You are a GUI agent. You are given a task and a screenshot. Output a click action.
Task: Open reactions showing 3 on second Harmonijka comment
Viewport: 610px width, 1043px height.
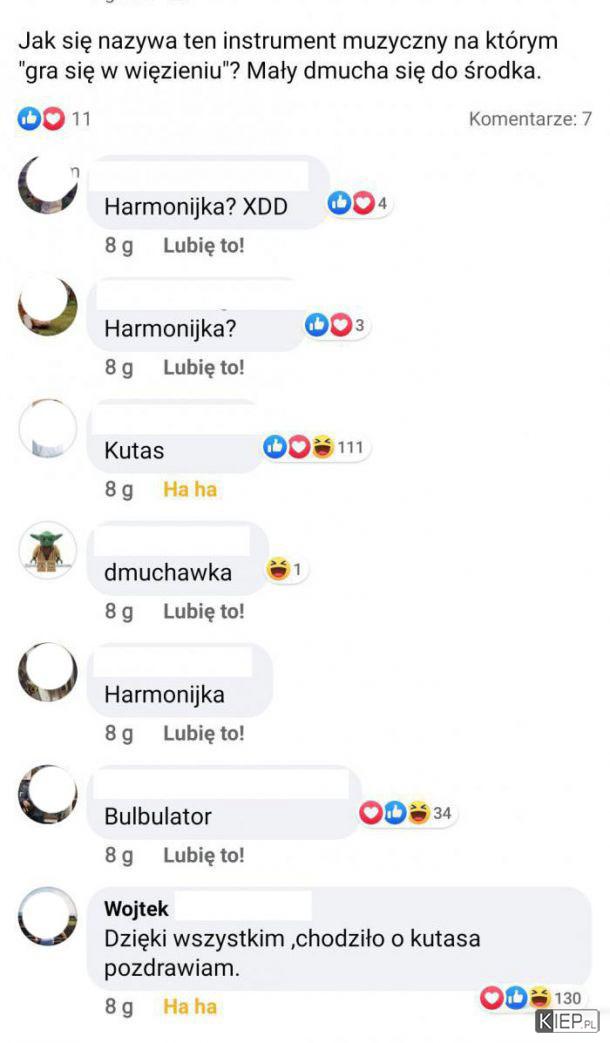point(337,325)
